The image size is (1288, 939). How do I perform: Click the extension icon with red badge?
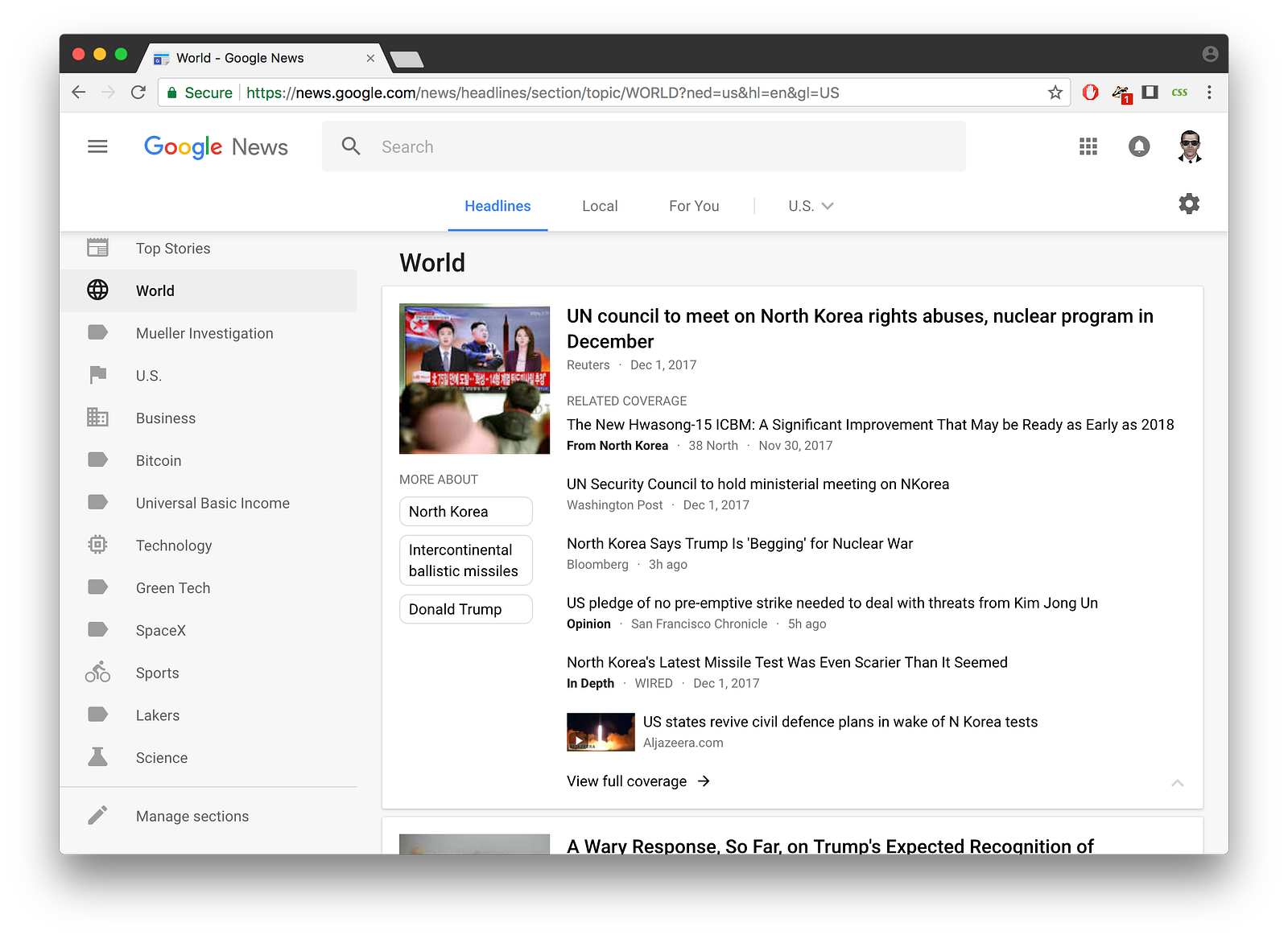pos(1121,93)
